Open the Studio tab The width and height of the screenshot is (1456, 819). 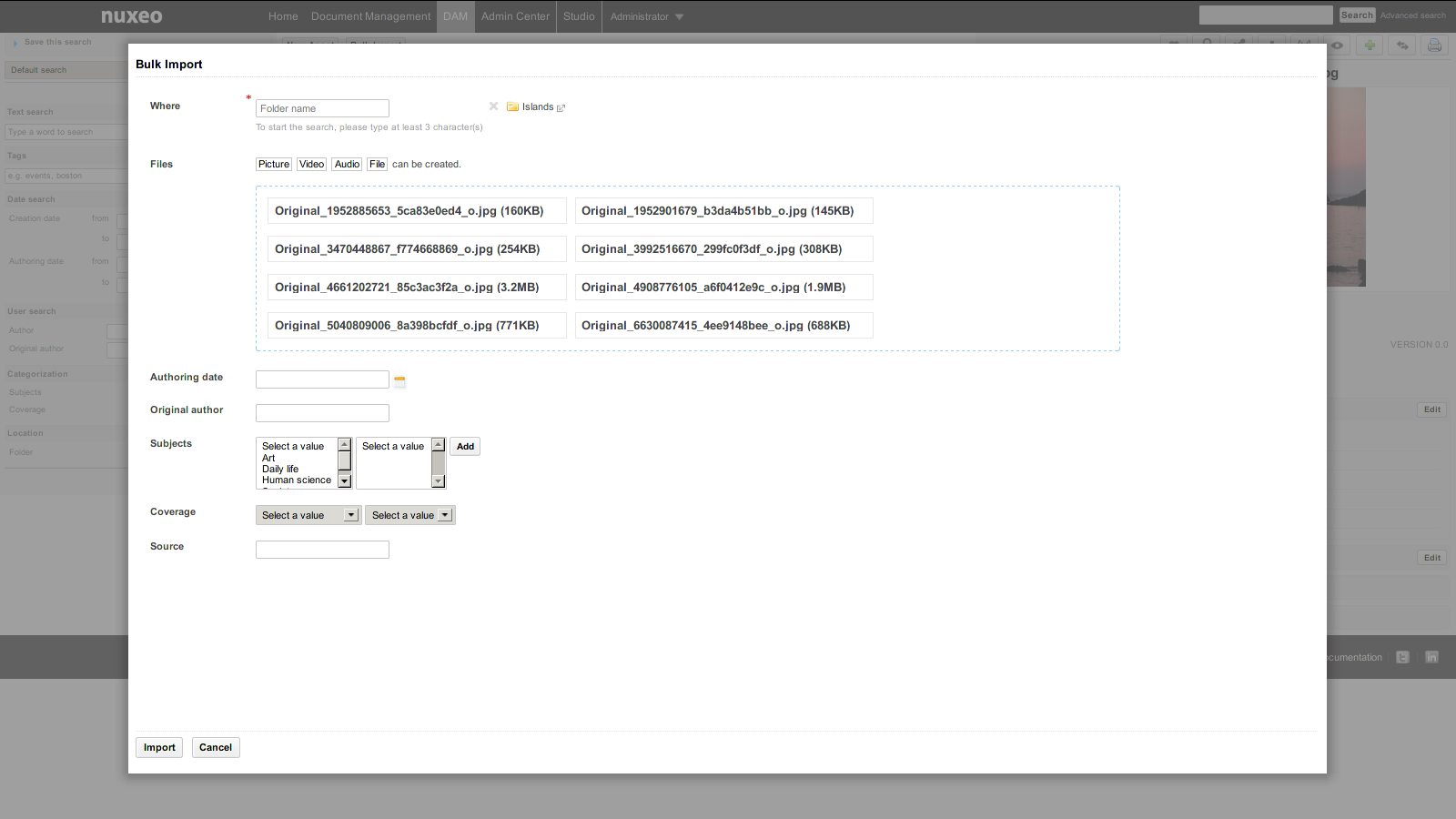579,16
